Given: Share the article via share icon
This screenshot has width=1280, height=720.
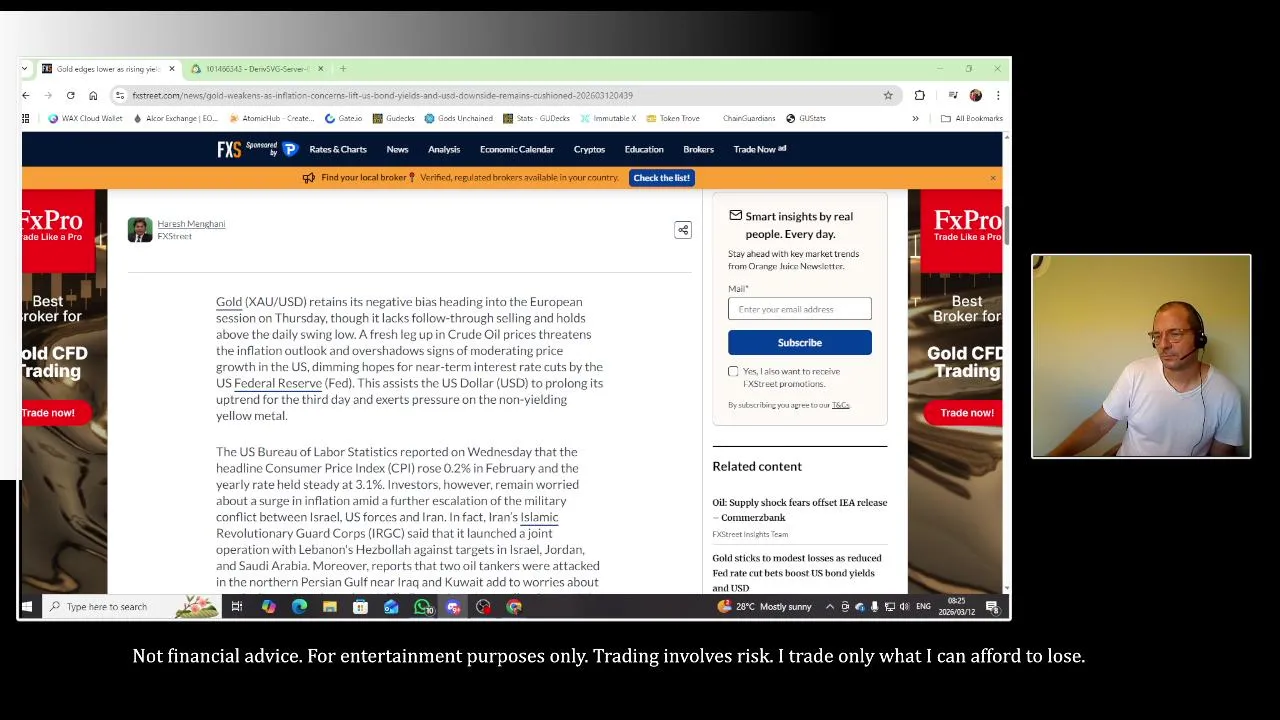Looking at the screenshot, I should point(683,230).
